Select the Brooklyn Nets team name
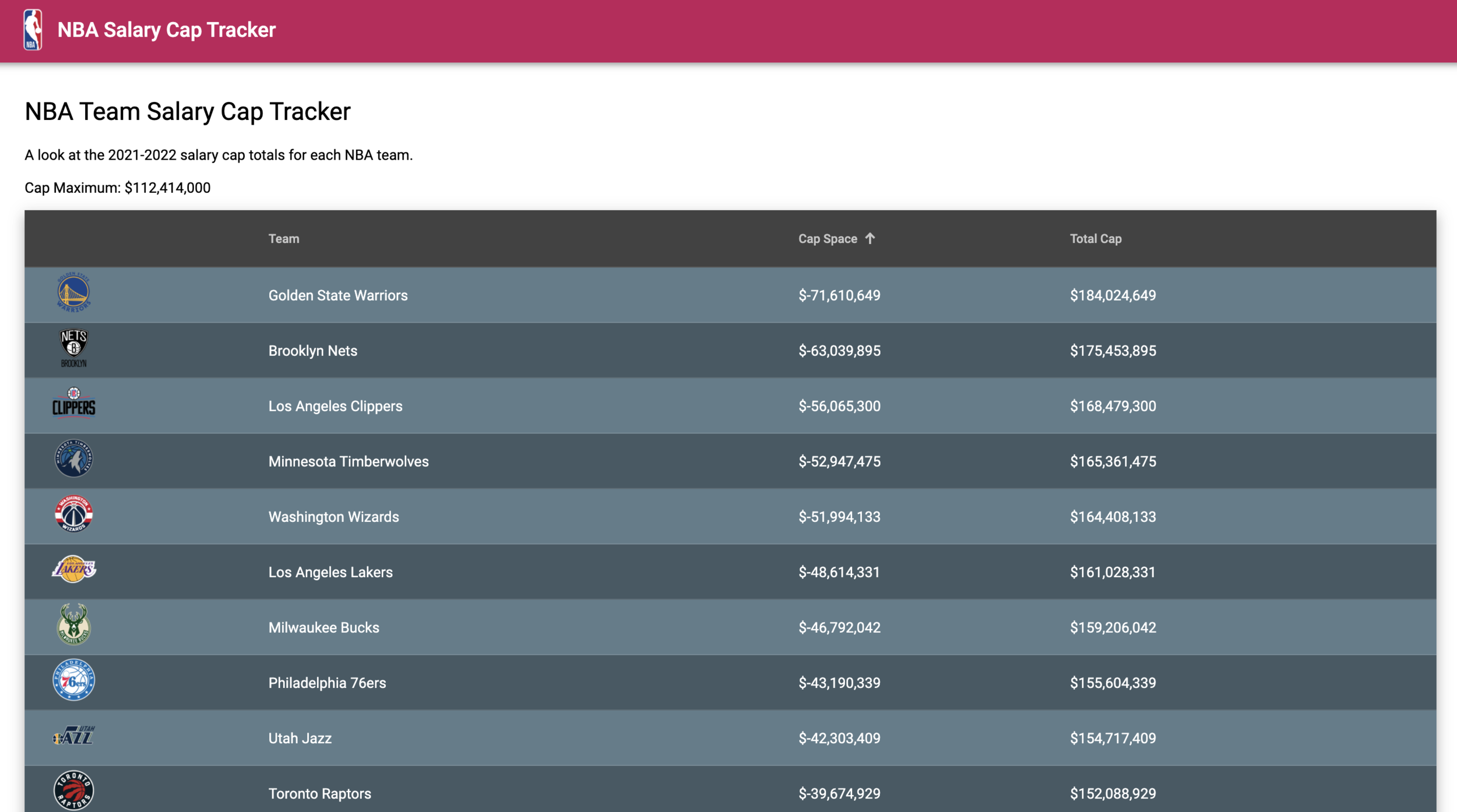Screen dimensions: 1457x812 [313, 351]
